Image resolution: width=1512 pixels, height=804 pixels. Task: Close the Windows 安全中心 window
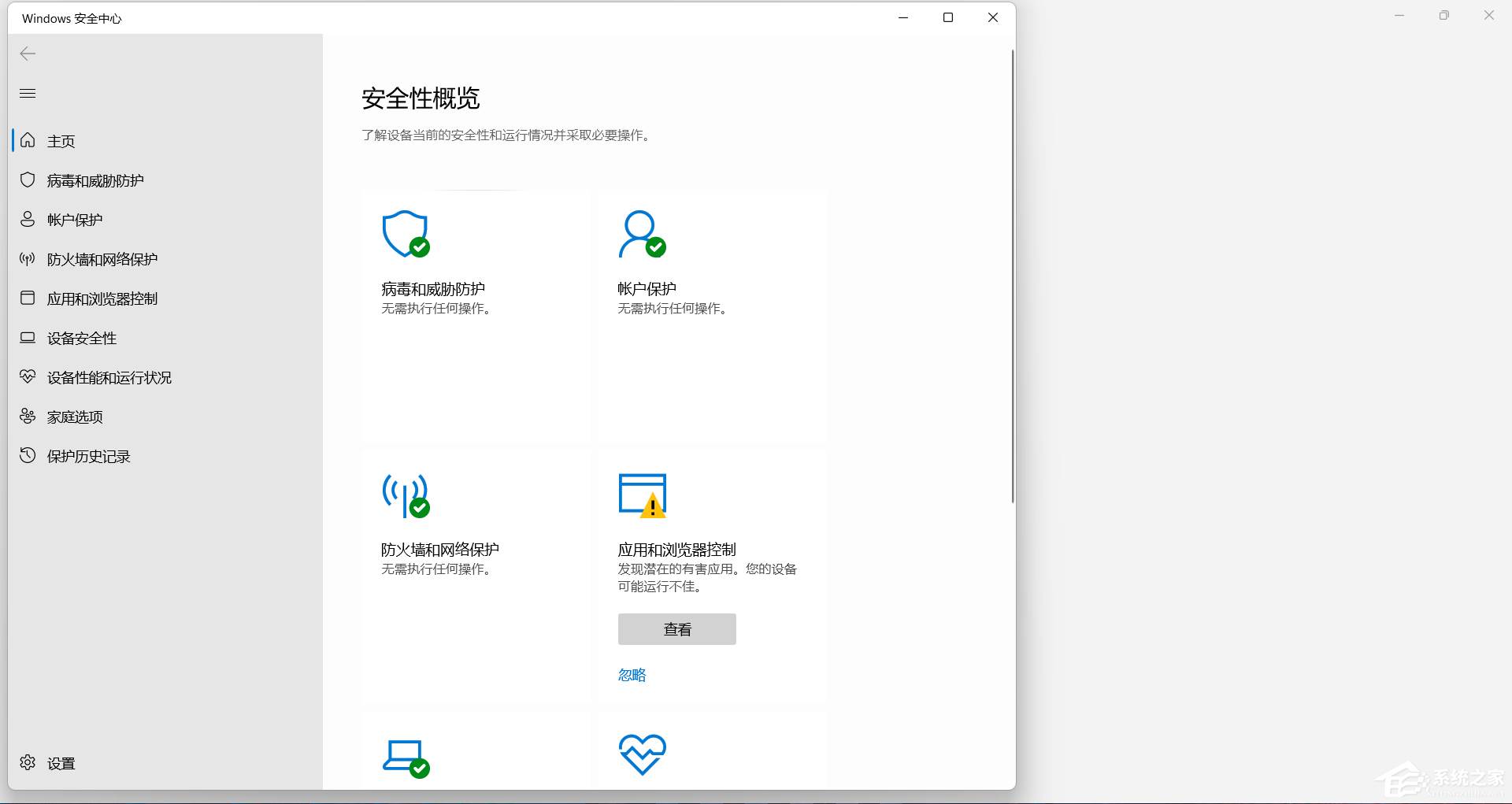coord(993,17)
